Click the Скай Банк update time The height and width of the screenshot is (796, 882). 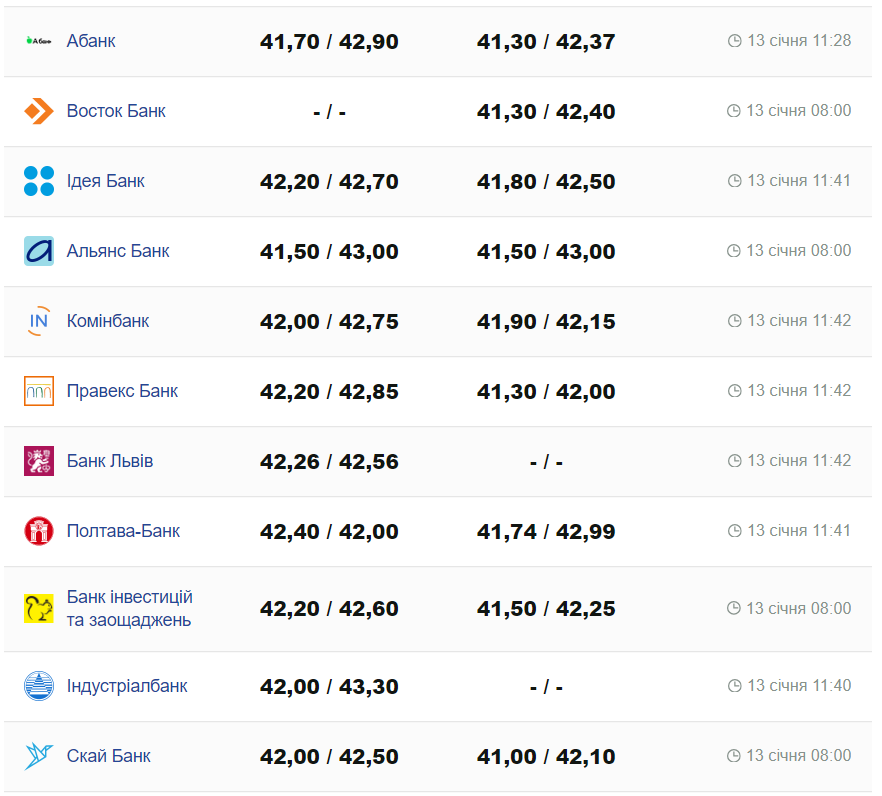pyautogui.click(x=789, y=756)
